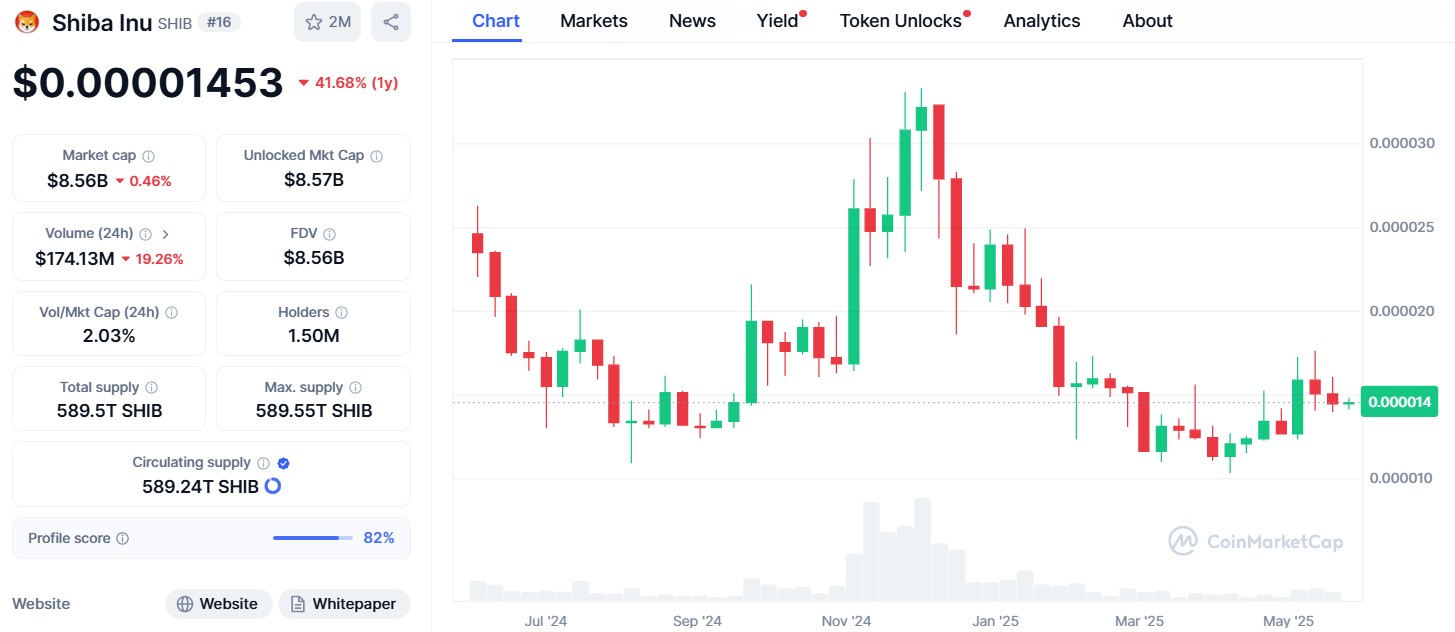The height and width of the screenshot is (632, 1455).
Task: Switch to the Markets tab
Action: tap(594, 21)
